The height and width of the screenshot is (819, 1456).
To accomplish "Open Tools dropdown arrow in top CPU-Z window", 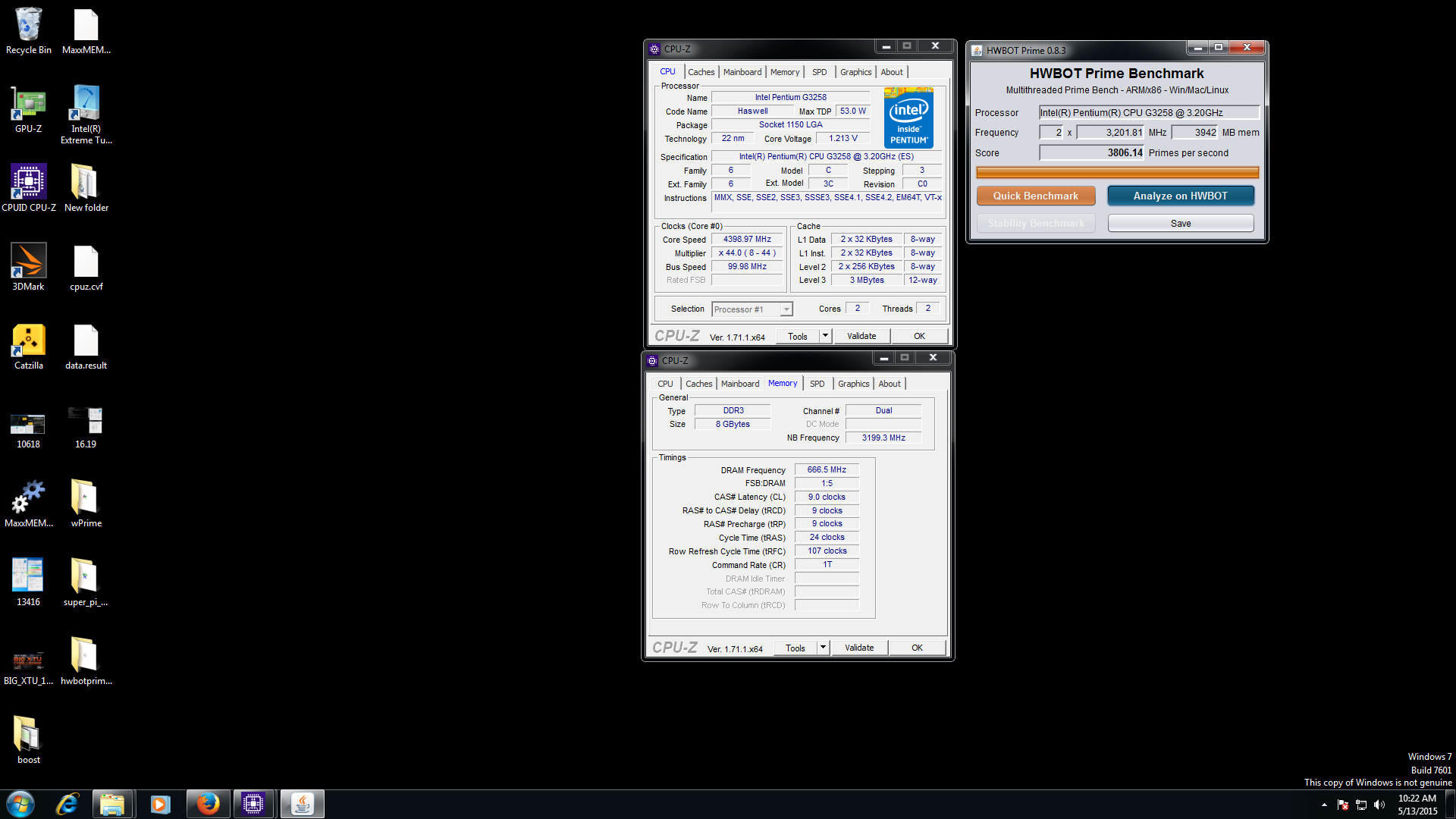I will click(826, 336).
